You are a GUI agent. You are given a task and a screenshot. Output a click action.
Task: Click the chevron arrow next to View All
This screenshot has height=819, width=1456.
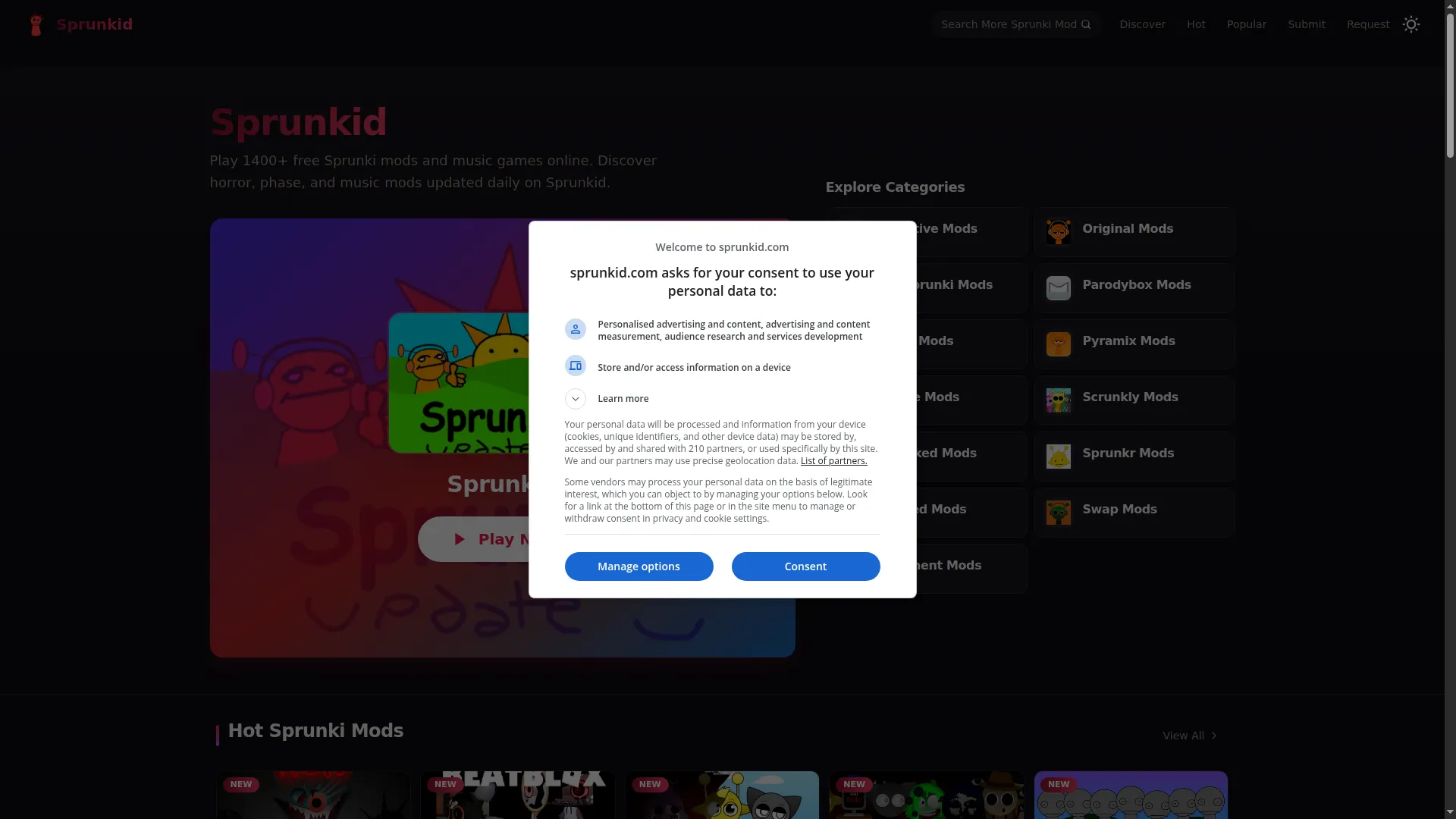1213,736
